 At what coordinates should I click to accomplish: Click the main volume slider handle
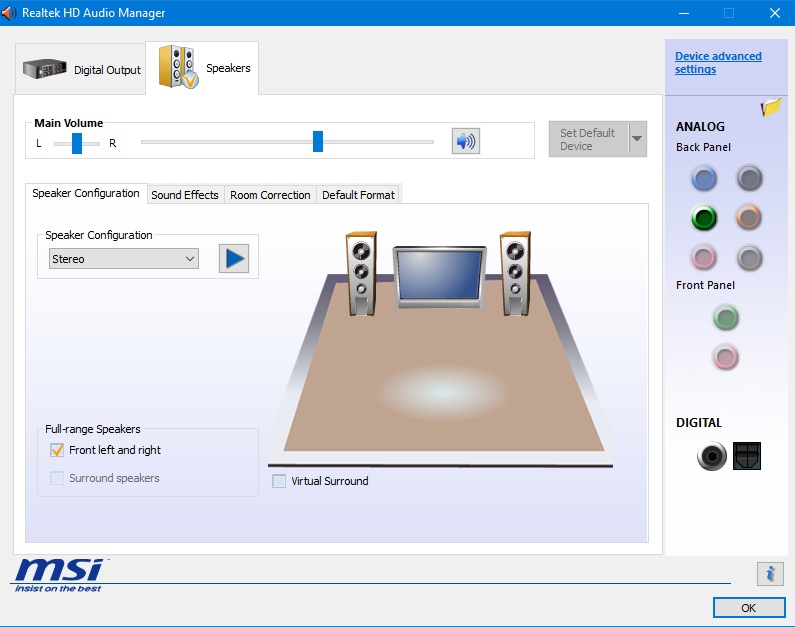(x=318, y=141)
